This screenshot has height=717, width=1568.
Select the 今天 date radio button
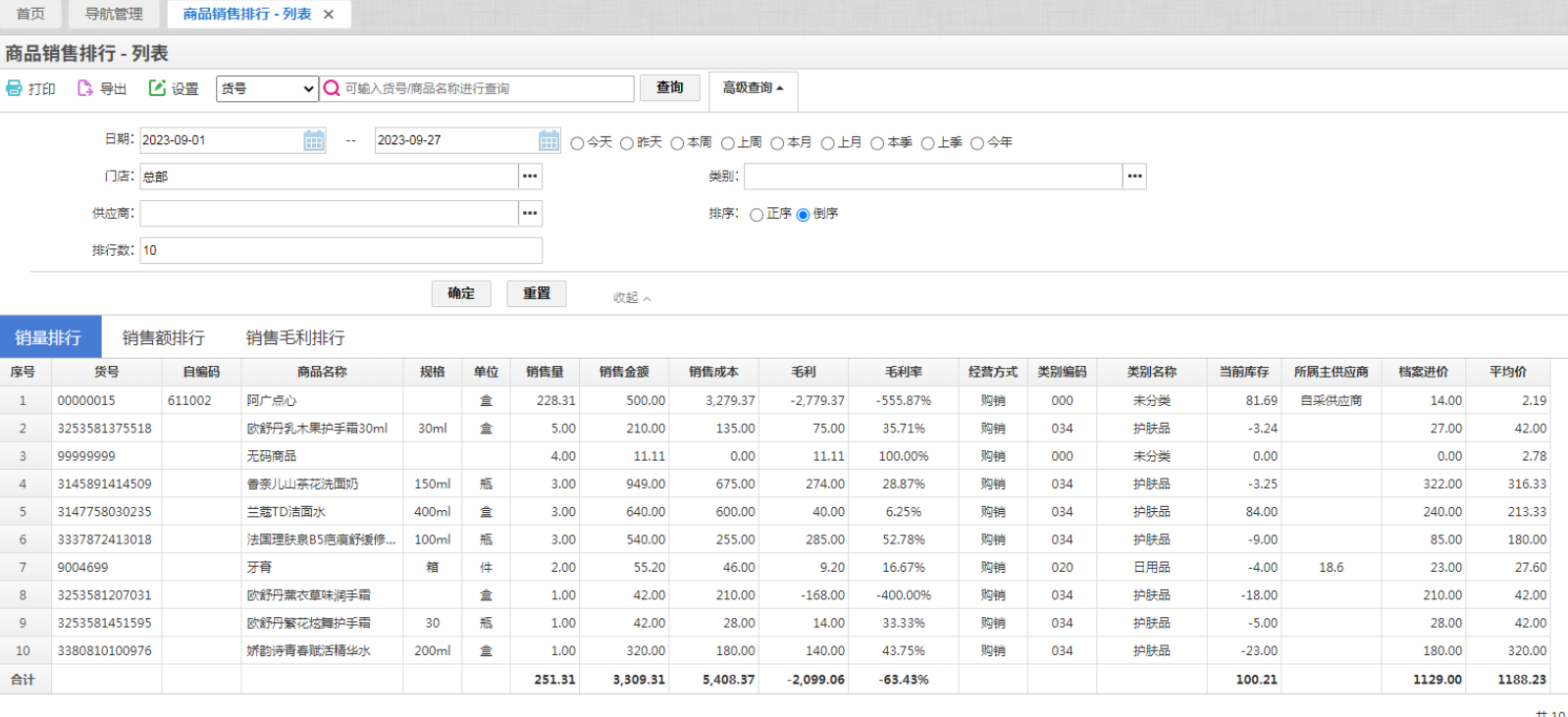pyautogui.click(x=577, y=143)
